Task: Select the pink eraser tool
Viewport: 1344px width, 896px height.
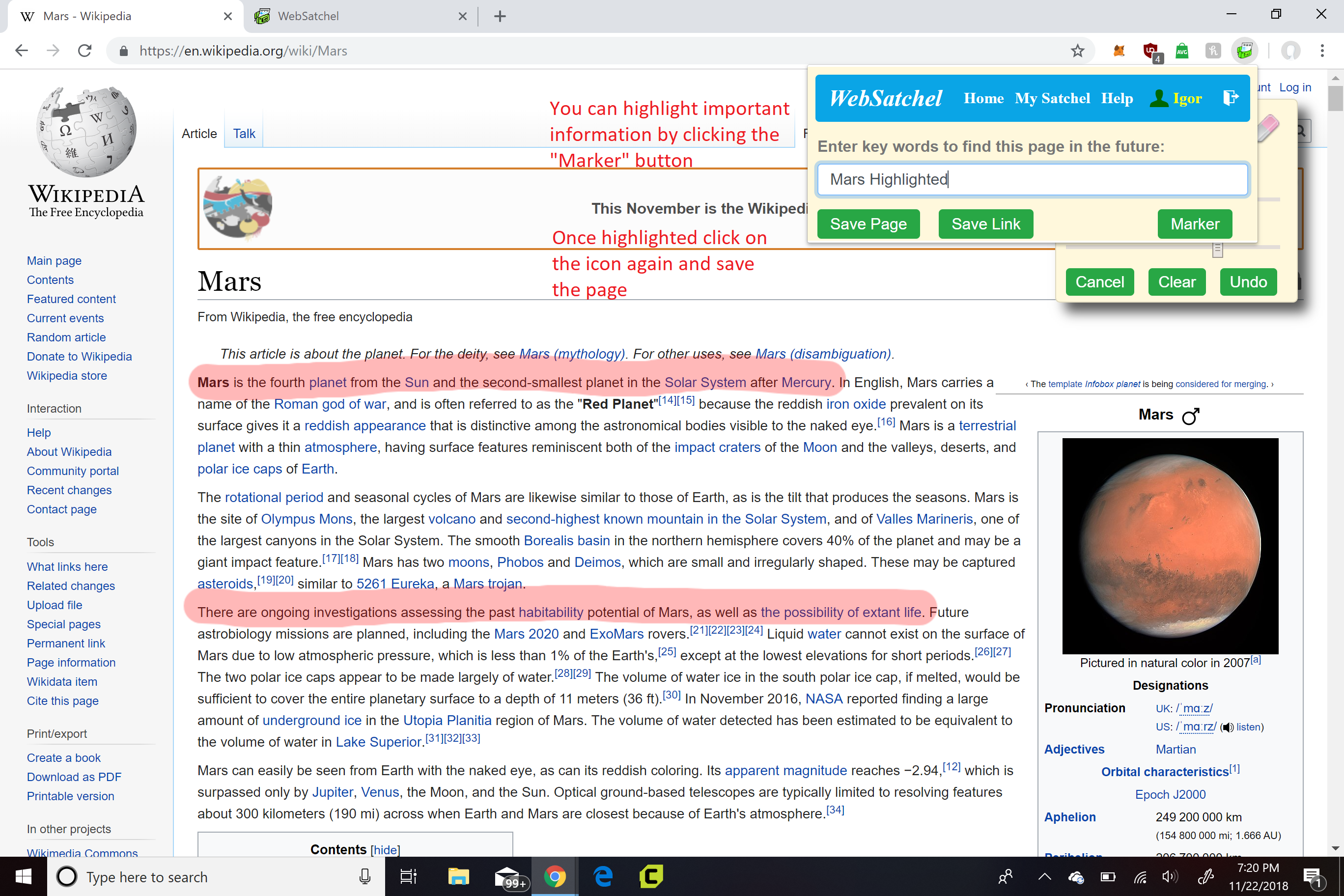Action: pyautogui.click(x=1268, y=127)
